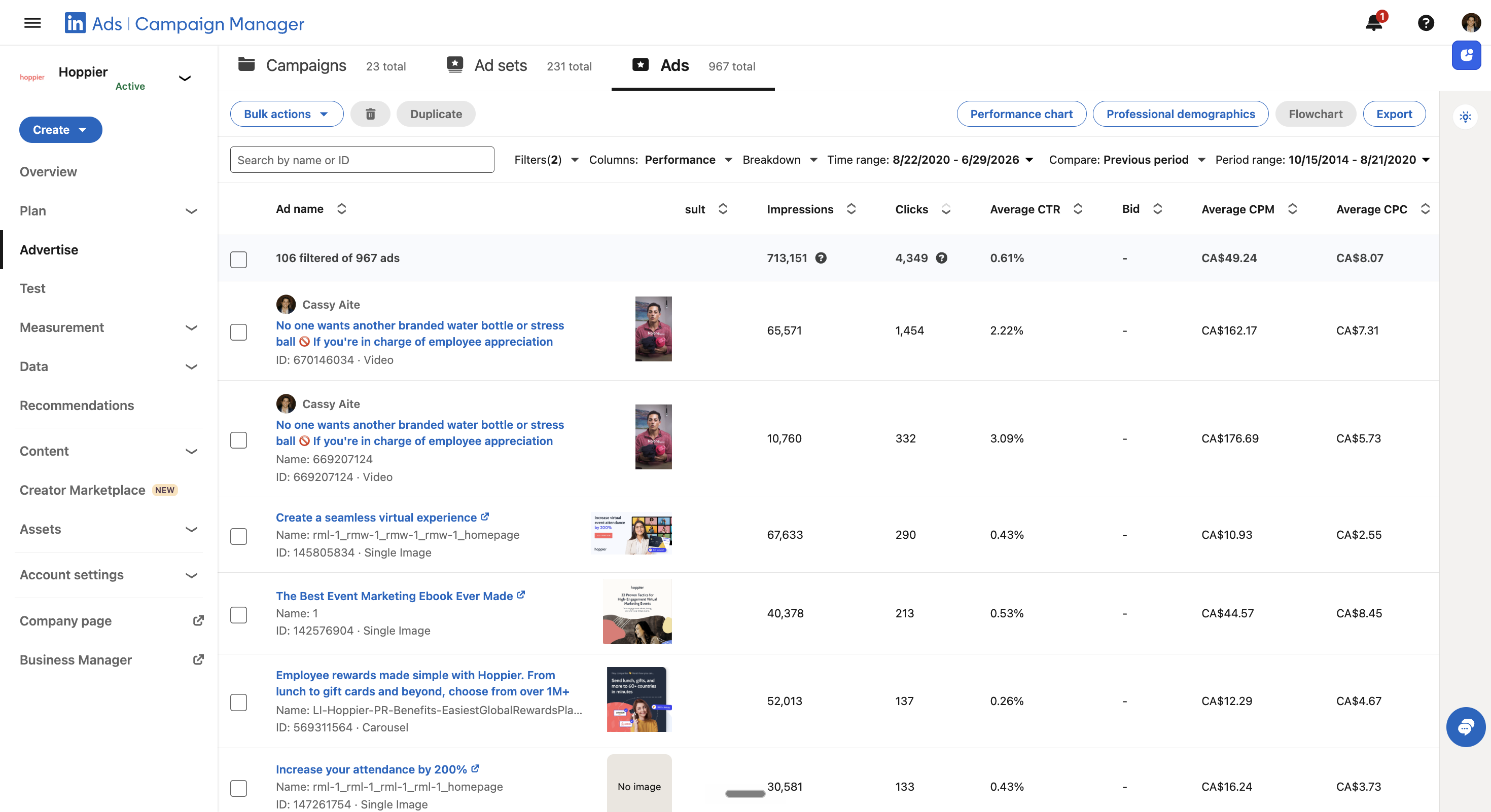The width and height of the screenshot is (1491, 812).
Task: Check the 'Create a seamless virtual experience' ad
Action: click(238, 536)
